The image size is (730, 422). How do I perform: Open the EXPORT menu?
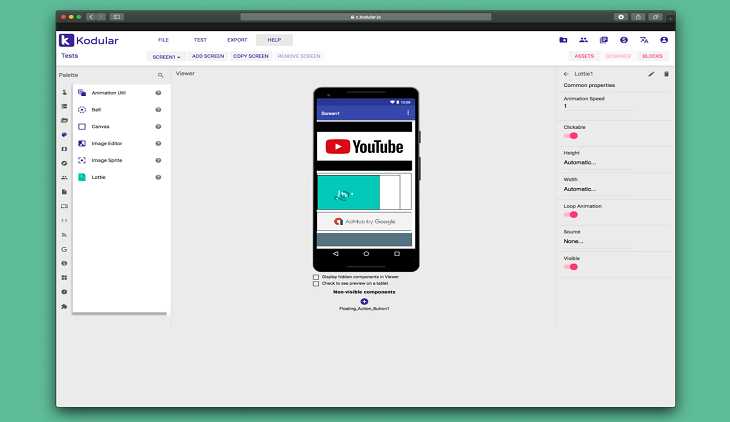pyautogui.click(x=237, y=40)
